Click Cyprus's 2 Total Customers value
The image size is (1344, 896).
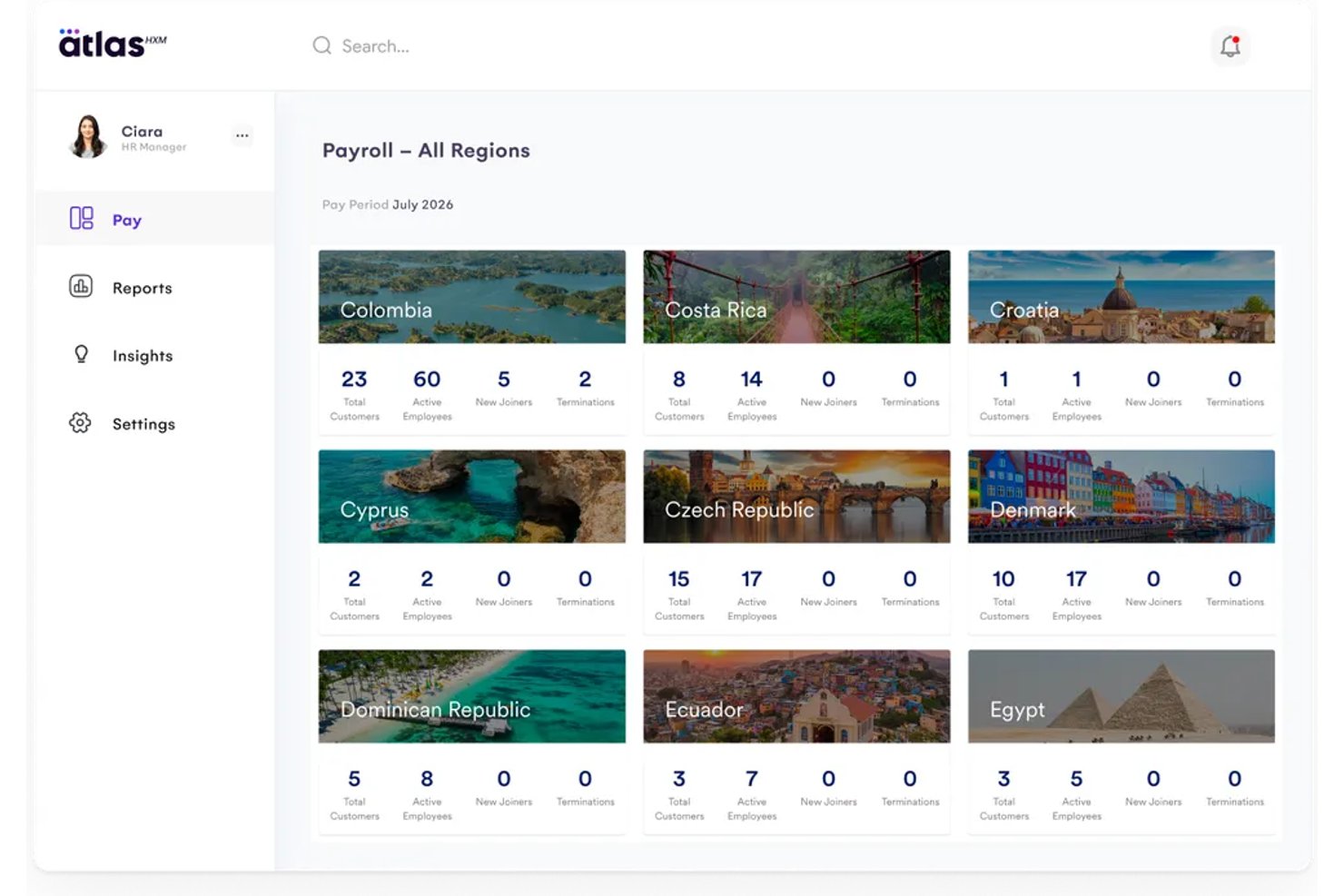354,578
